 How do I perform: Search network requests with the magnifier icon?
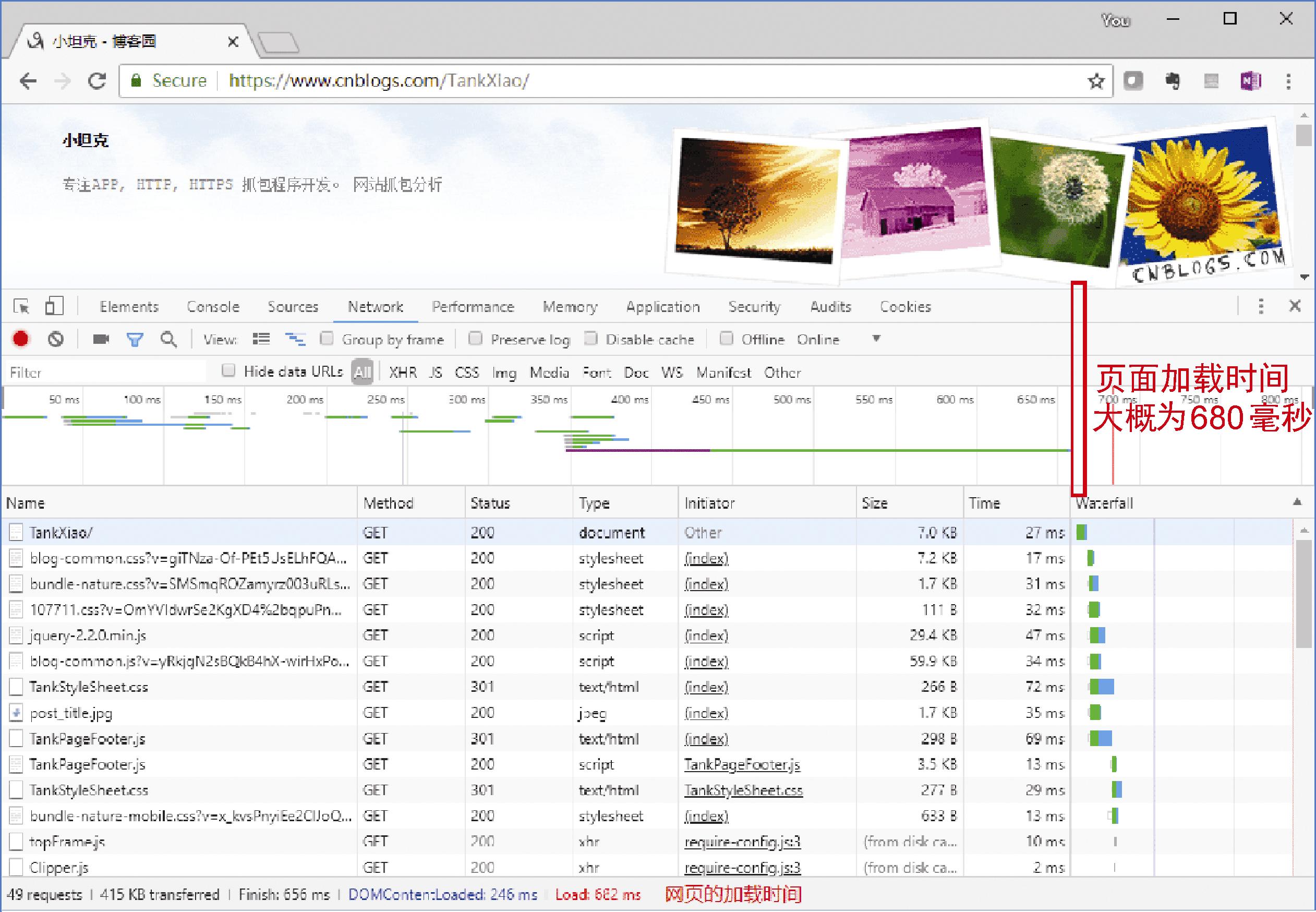click(x=169, y=339)
